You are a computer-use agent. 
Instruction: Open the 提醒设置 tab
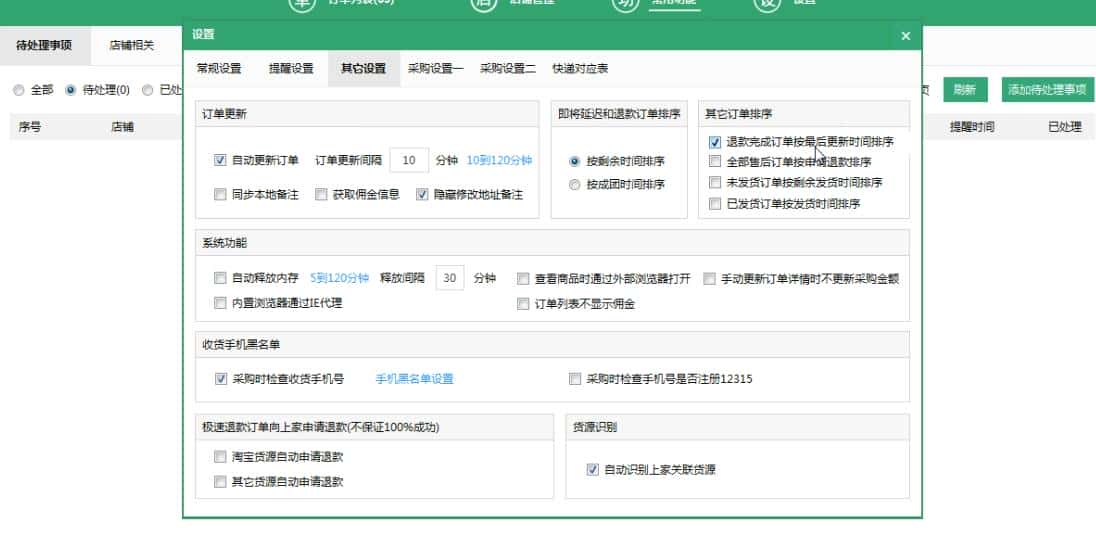[x=291, y=69]
